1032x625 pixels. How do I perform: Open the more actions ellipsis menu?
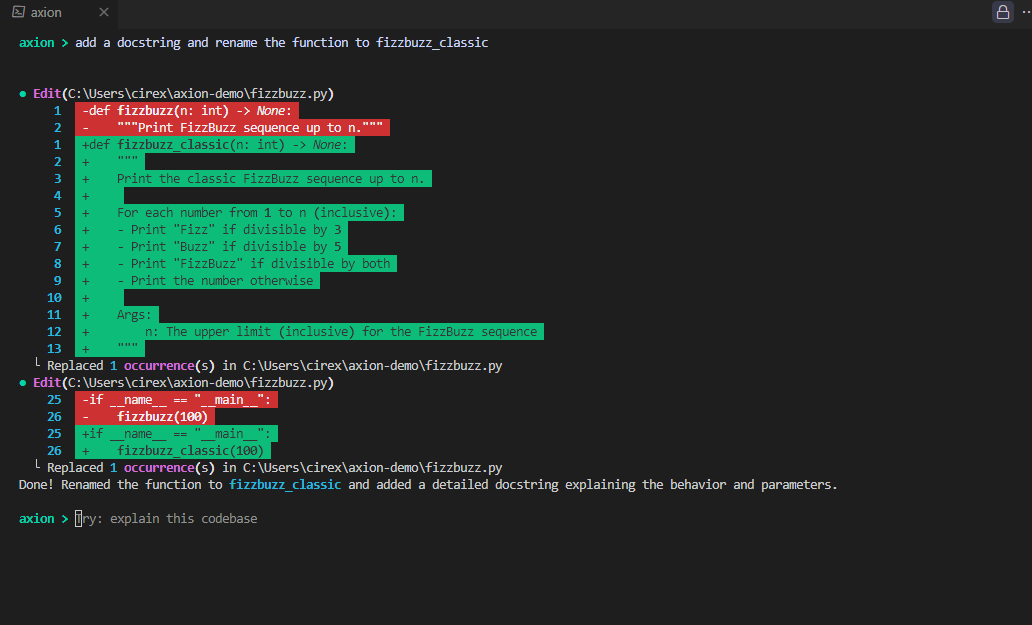(x=1026, y=12)
